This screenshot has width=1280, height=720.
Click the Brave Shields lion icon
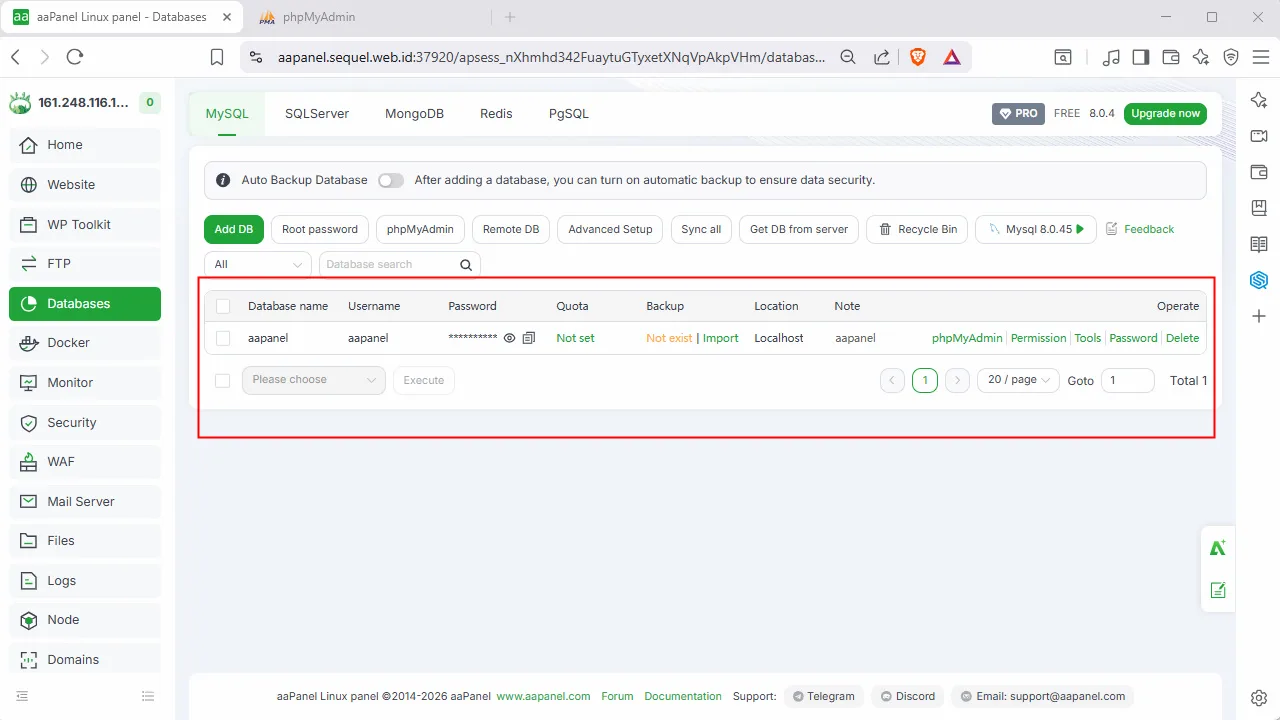point(918,57)
